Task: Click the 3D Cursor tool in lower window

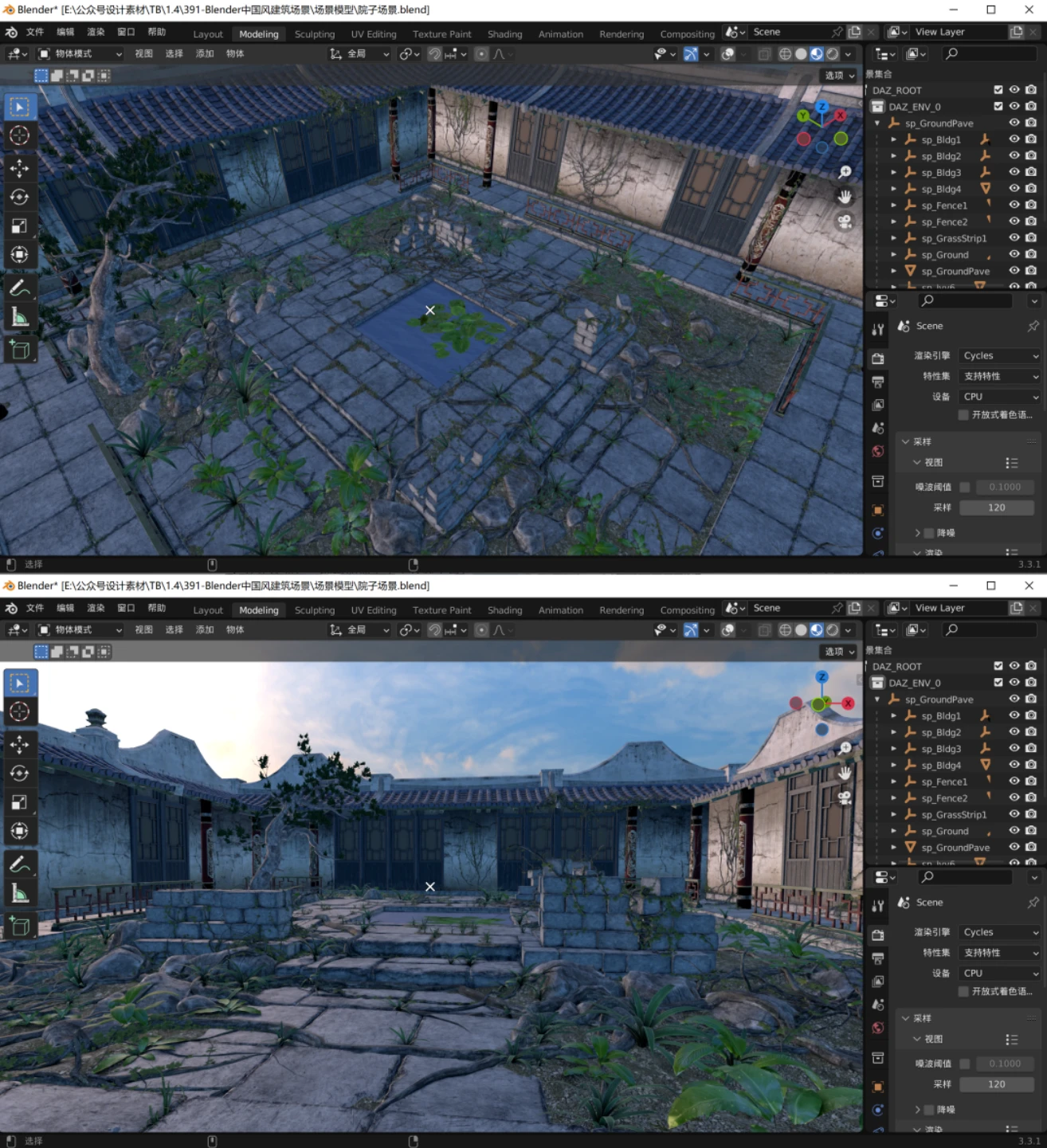Action: [19, 711]
